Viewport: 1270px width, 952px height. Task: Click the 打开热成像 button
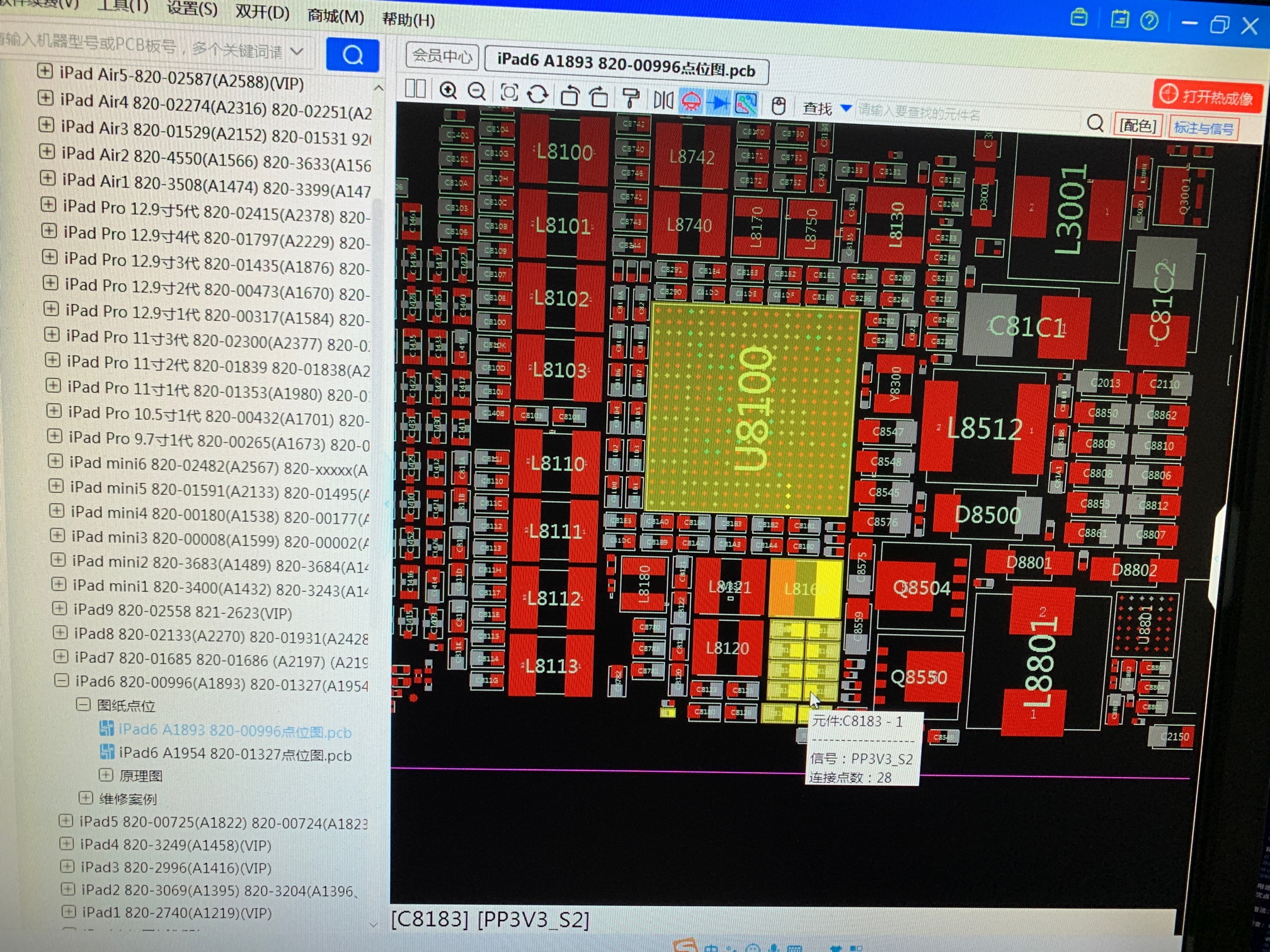(1206, 97)
